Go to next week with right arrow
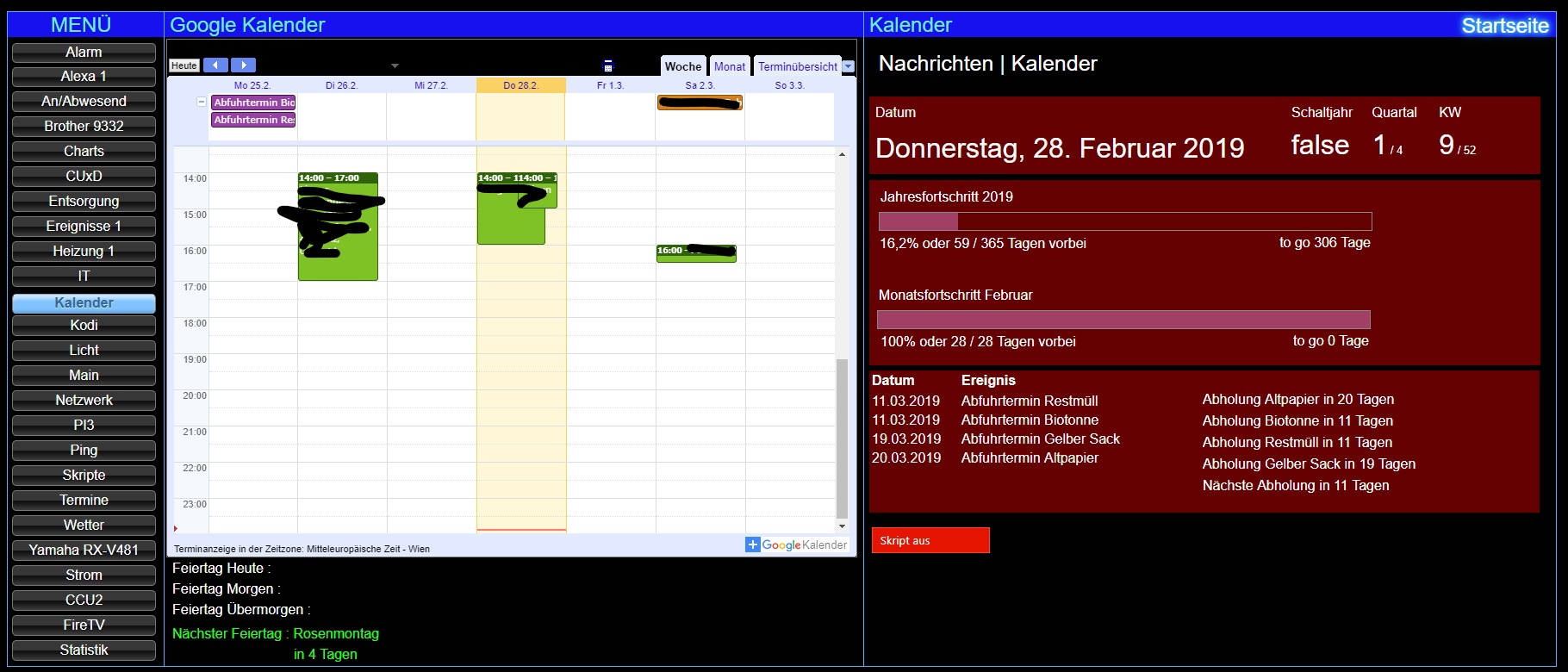This screenshot has width=1568, height=672. (x=244, y=65)
